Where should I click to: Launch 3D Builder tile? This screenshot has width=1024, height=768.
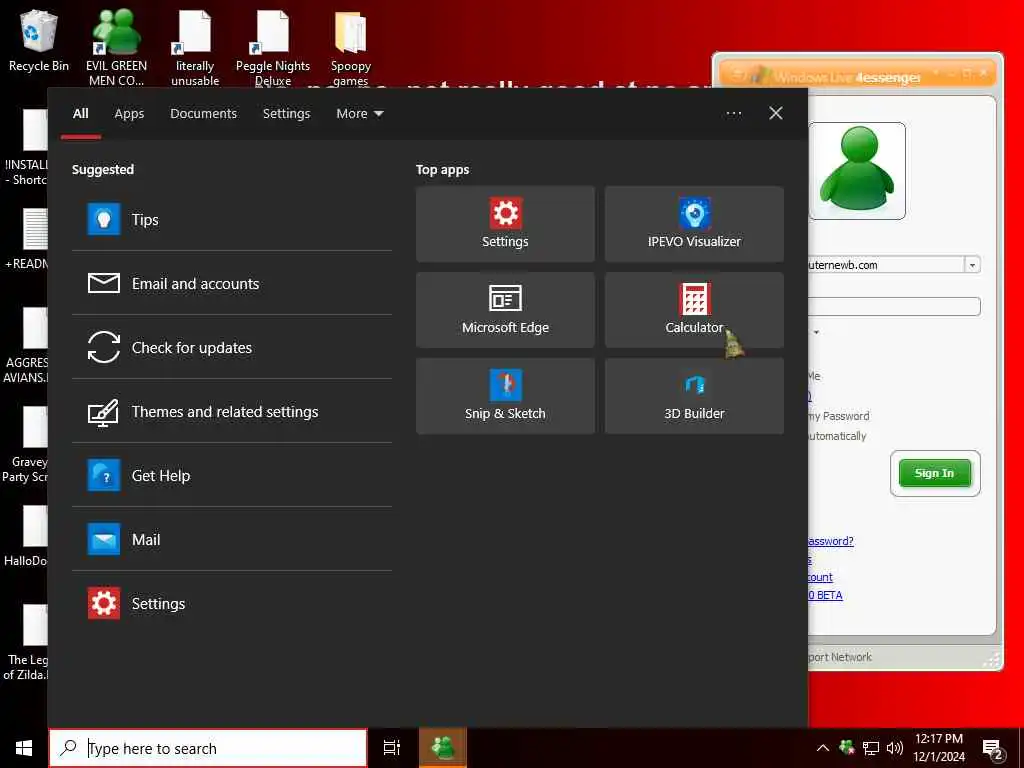694,396
